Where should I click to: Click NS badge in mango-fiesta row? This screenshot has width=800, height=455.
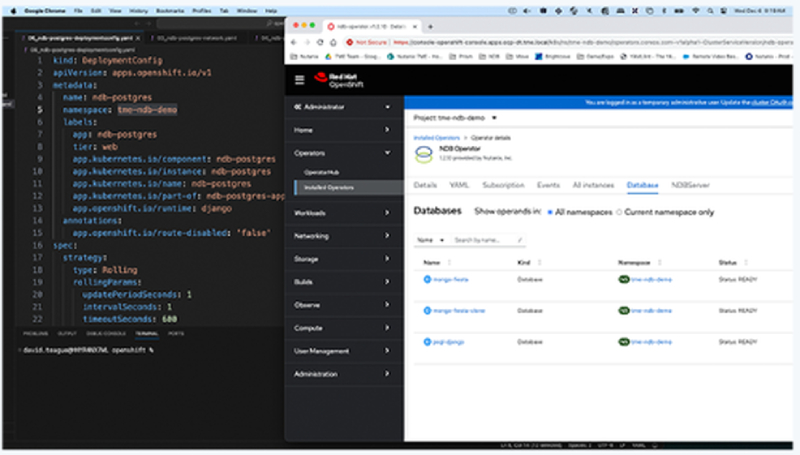(623, 280)
